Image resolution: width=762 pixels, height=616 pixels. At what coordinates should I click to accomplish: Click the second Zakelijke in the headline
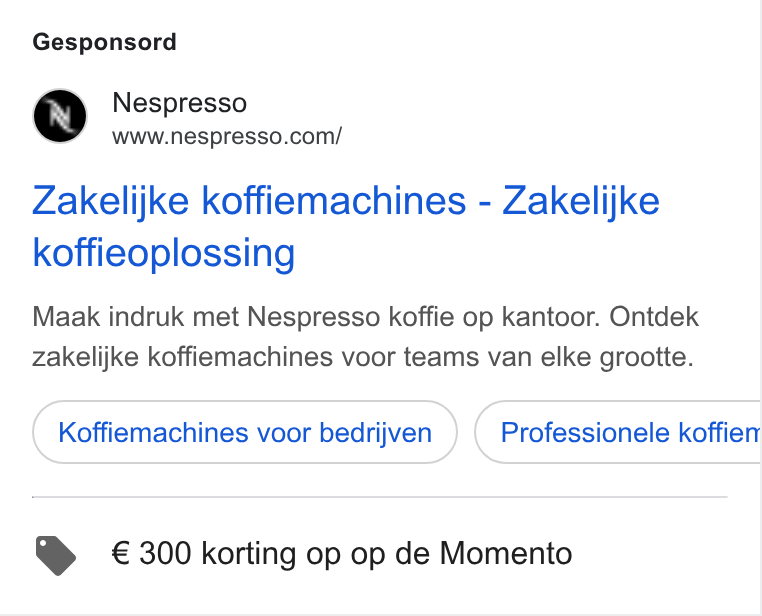pyautogui.click(x=581, y=201)
